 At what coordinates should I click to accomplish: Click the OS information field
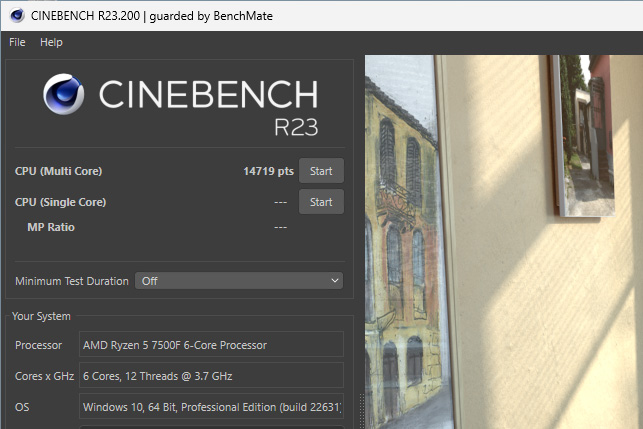coord(211,407)
